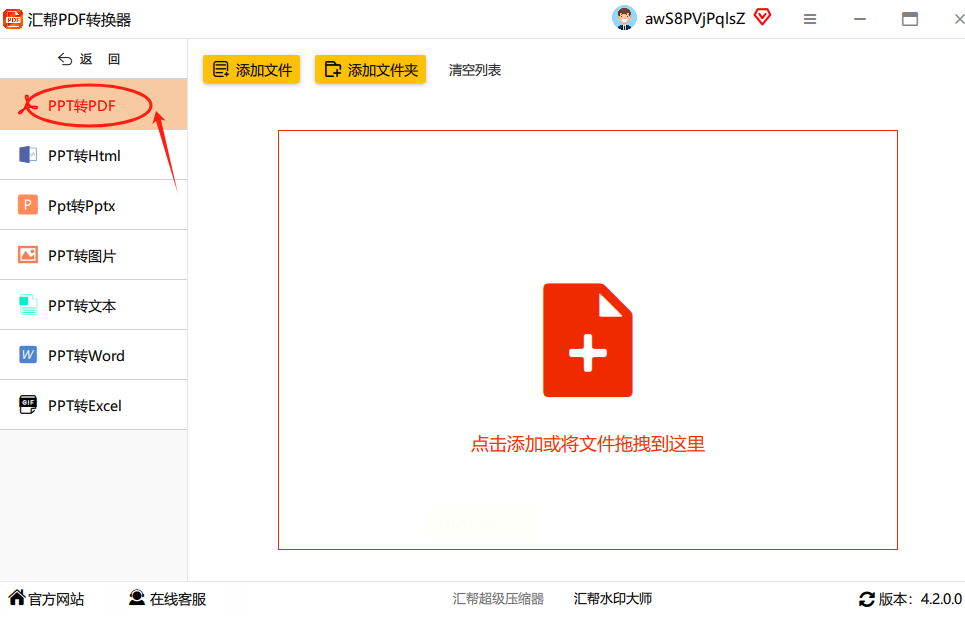Screen dimensions: 965x622
Task: Select the PPT转PDF sidebar item
Action: point(94,105)
